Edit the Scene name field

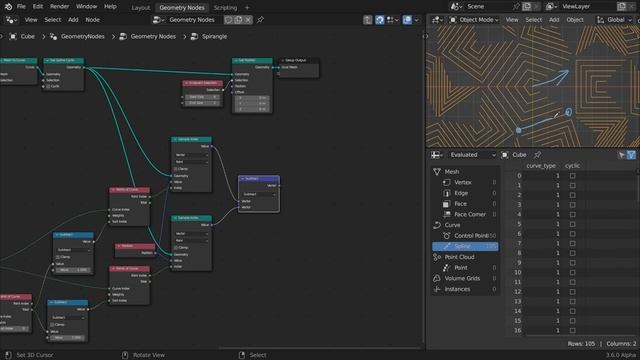click(488, 7)
